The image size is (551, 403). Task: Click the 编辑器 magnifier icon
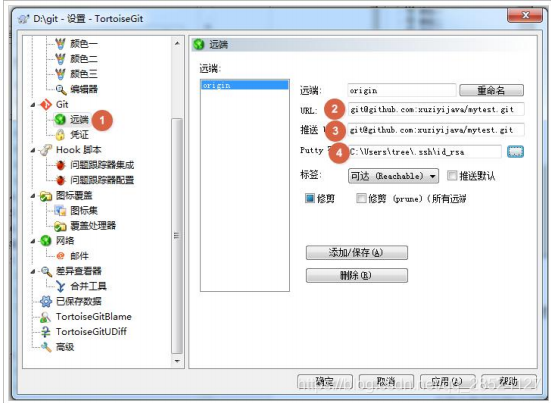61,90
